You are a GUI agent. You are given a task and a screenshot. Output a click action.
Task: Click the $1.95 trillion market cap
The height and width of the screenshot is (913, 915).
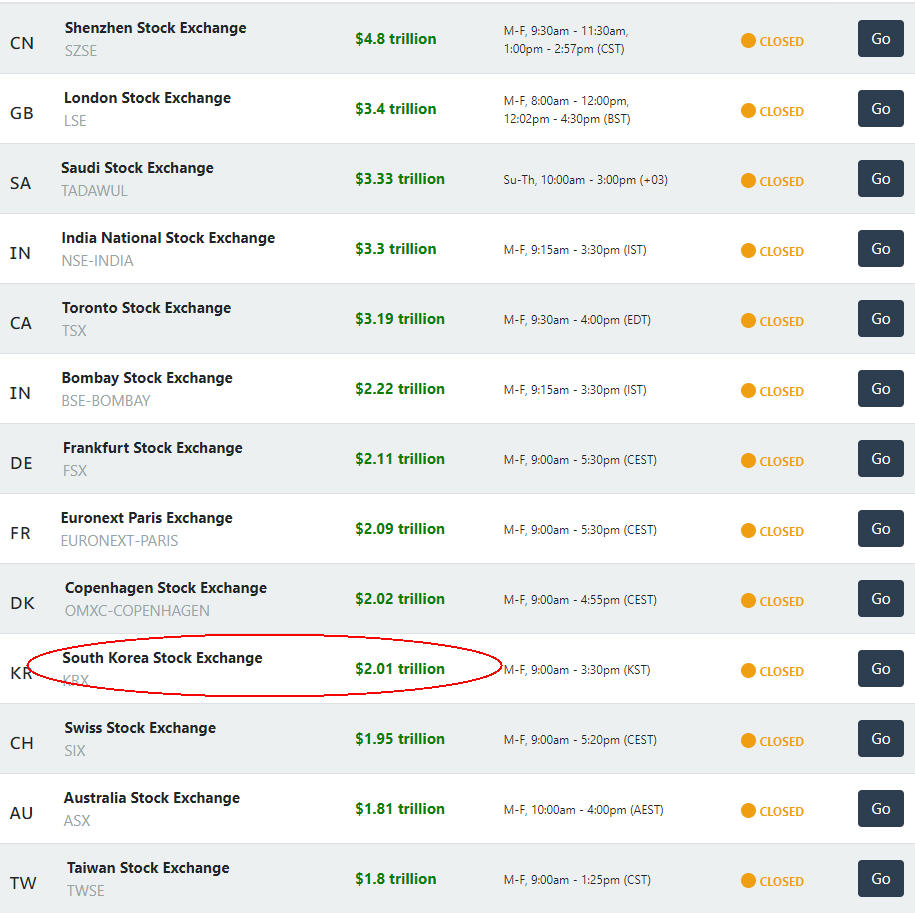coord(400,739)
